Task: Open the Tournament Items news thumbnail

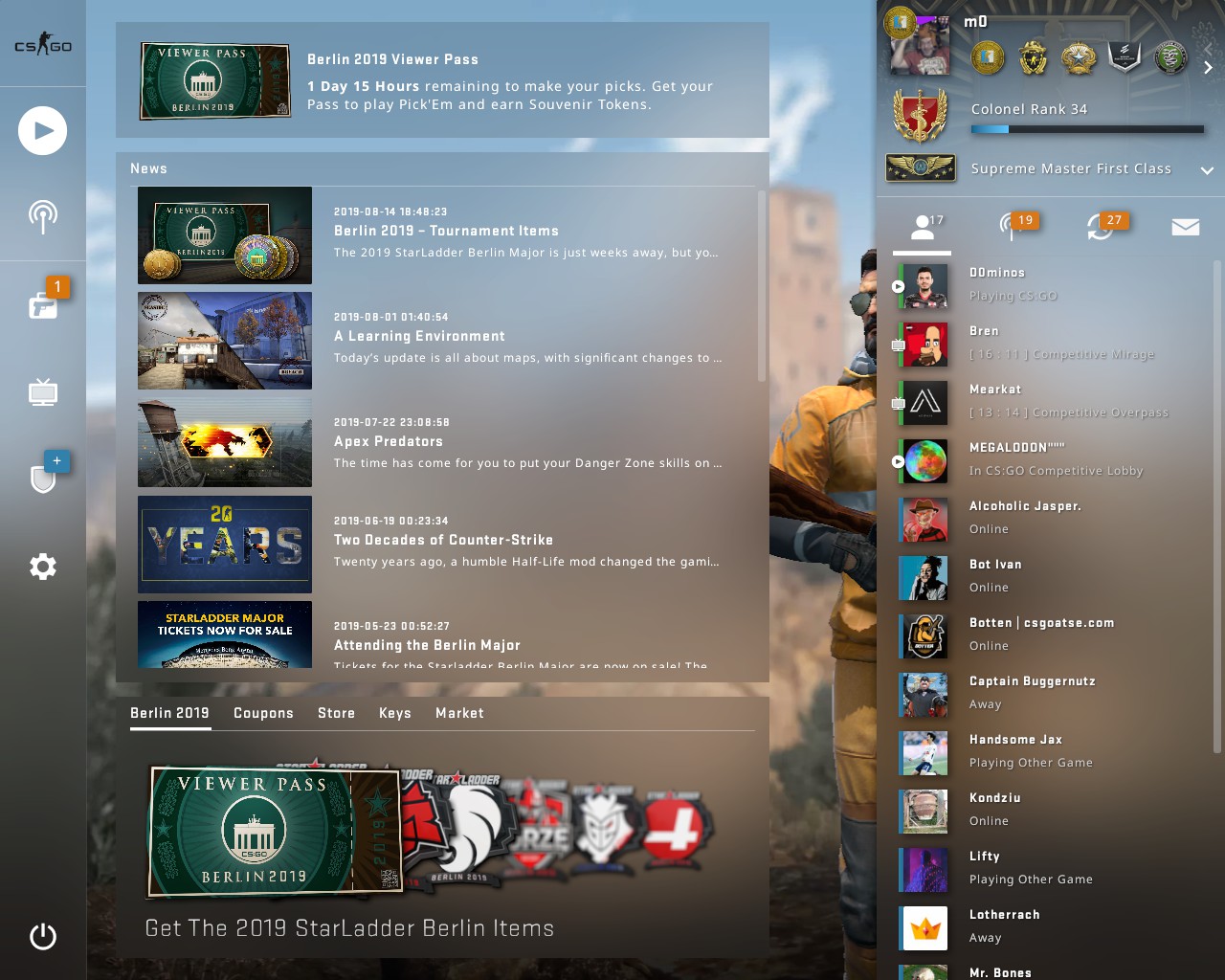Action: pyautogui.click(x=225, y=235)
